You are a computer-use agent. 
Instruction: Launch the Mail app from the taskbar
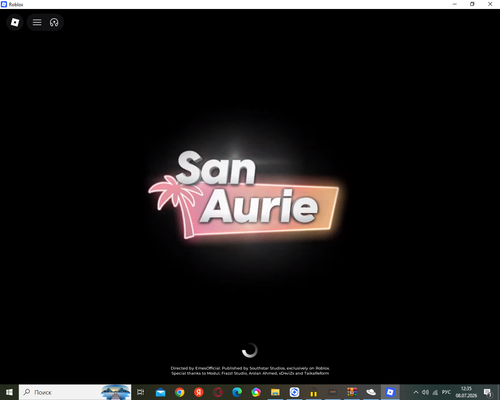click(x=161, y=392)
